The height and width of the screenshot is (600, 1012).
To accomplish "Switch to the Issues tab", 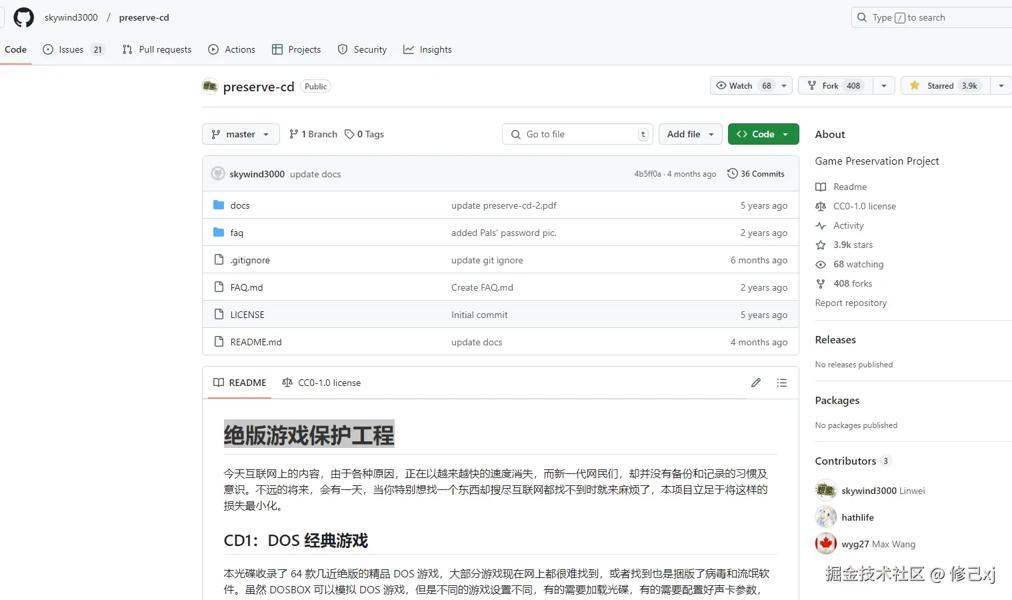I will coord(73,50).
